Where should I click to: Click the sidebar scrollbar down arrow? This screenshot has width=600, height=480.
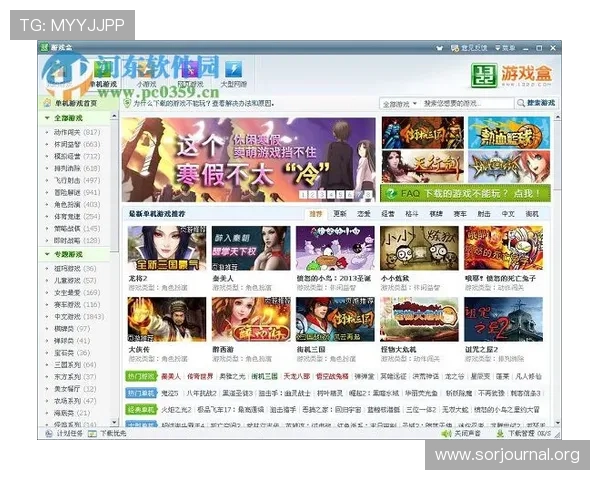click(114, 422)
